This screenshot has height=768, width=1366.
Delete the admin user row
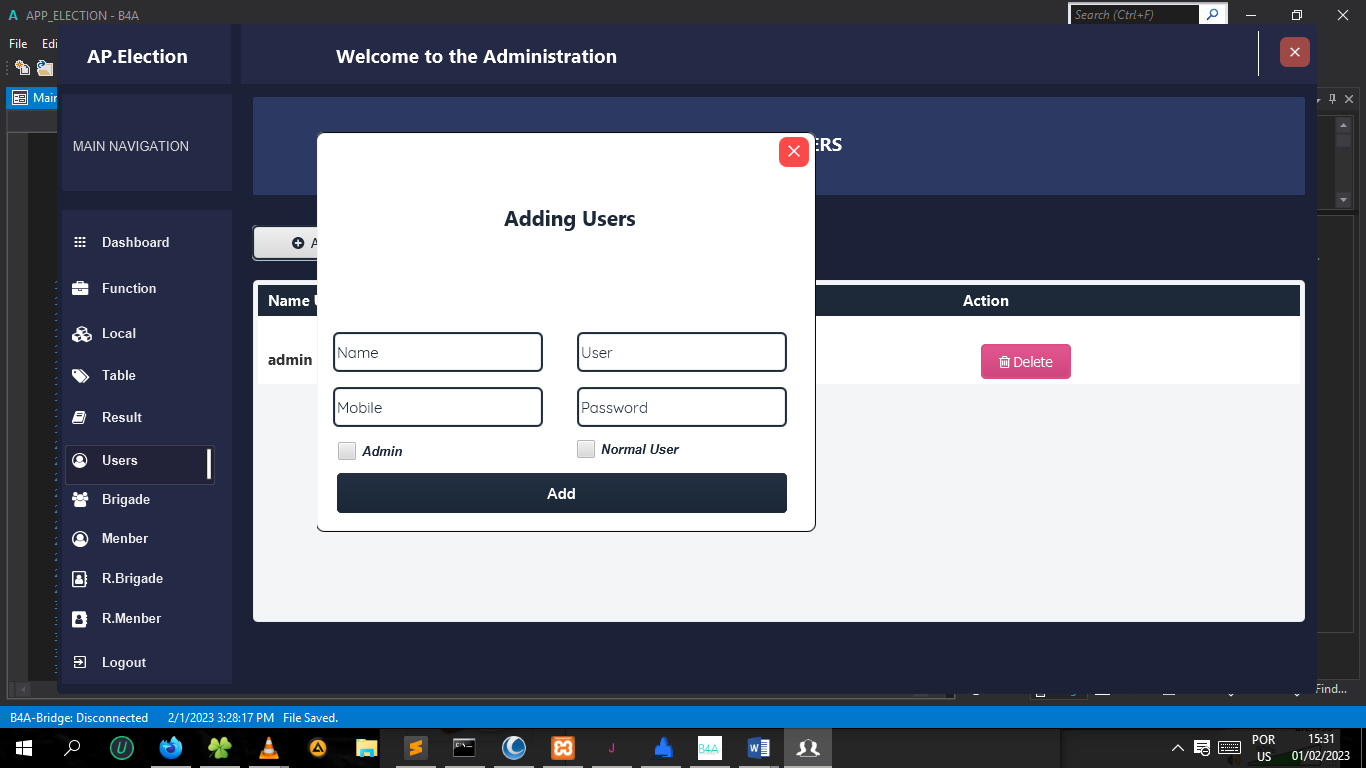point(1026,362)
